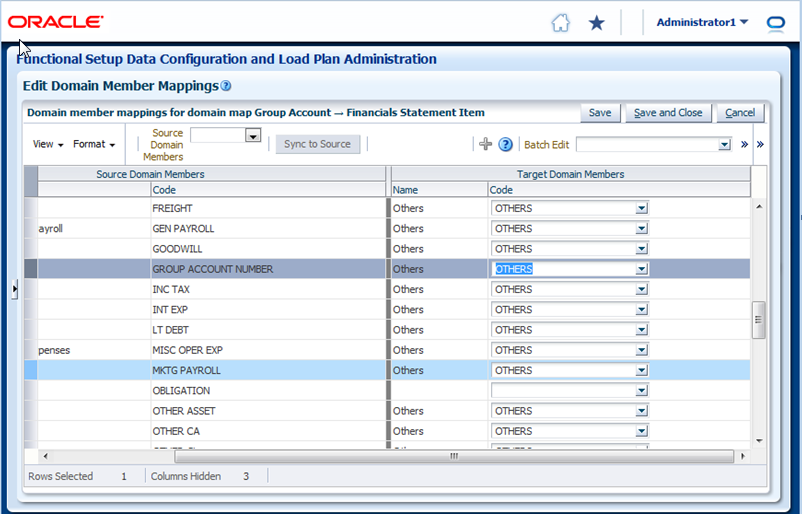The width and height of the screenshot is (802, 514).
Task: Select the GROUP ACCOUNT NUMBER cell
Action: [268, 269]
